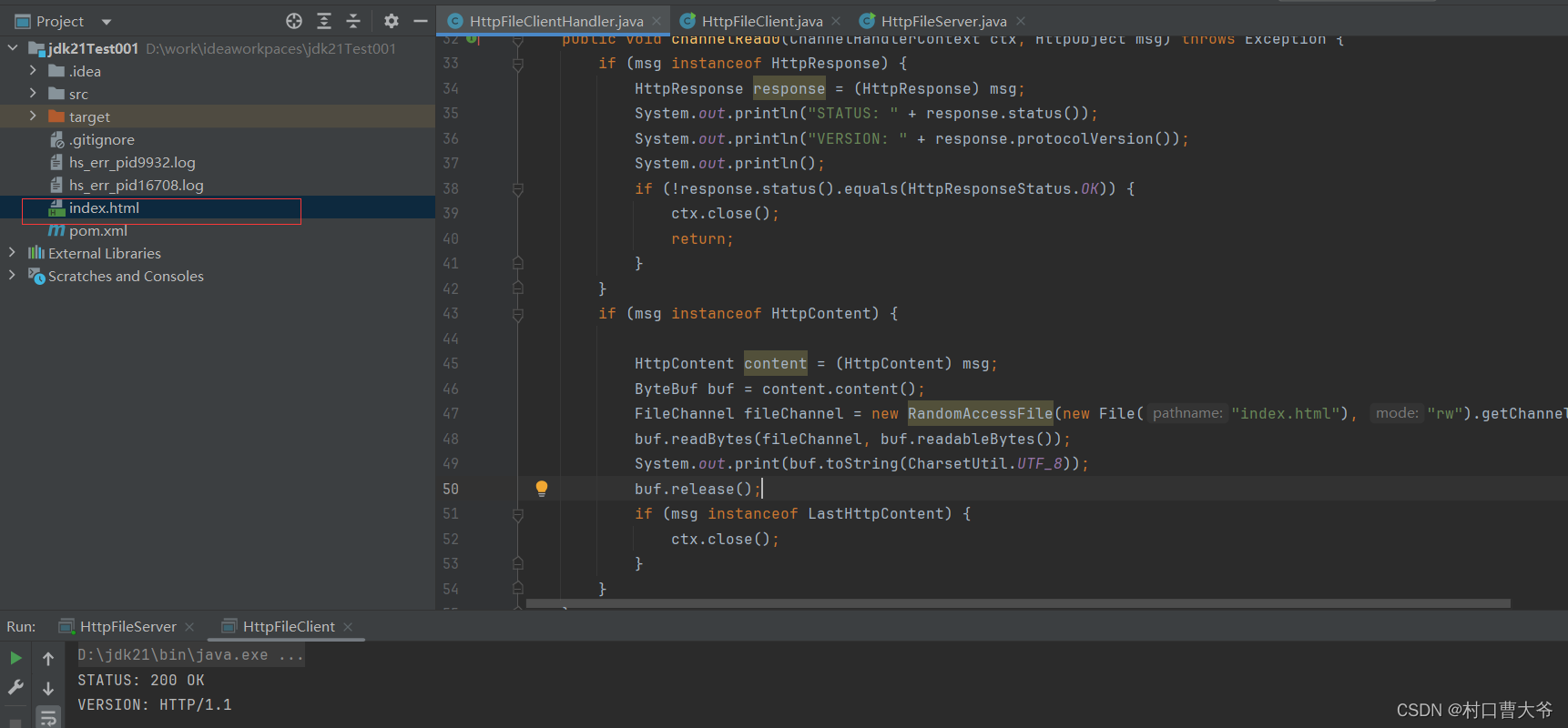Open the HttpFileClient run tab
This screenshot has width=1568, height=728.
(x=289, y=626)
